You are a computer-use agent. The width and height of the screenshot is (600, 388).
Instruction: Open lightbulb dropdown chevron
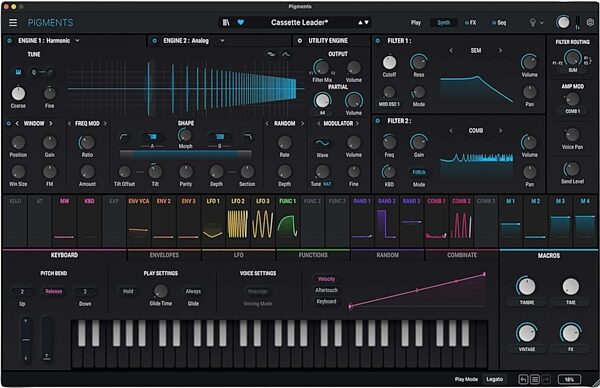click(x=541, y=23)
